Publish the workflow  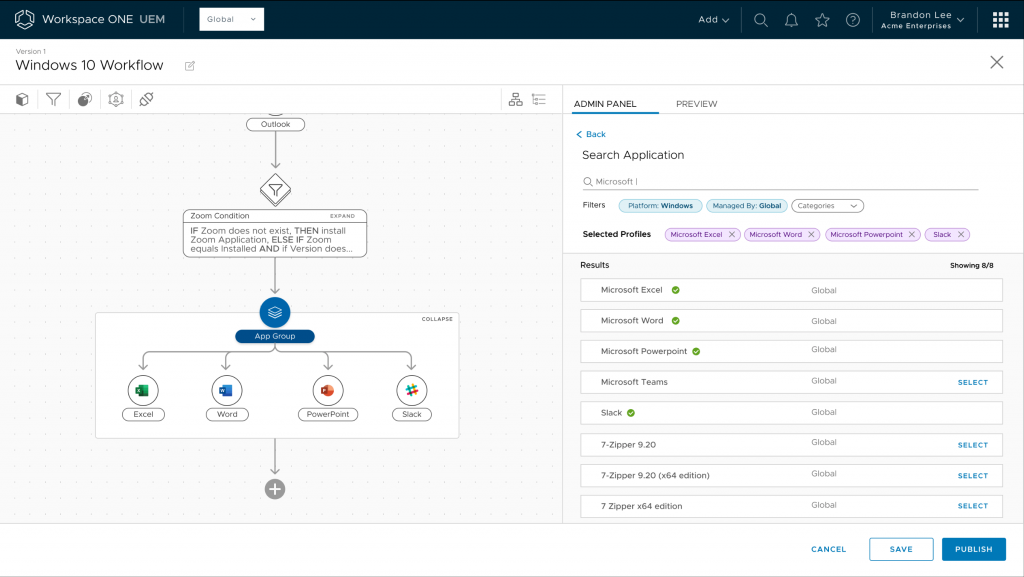click(x=973, y=549)
